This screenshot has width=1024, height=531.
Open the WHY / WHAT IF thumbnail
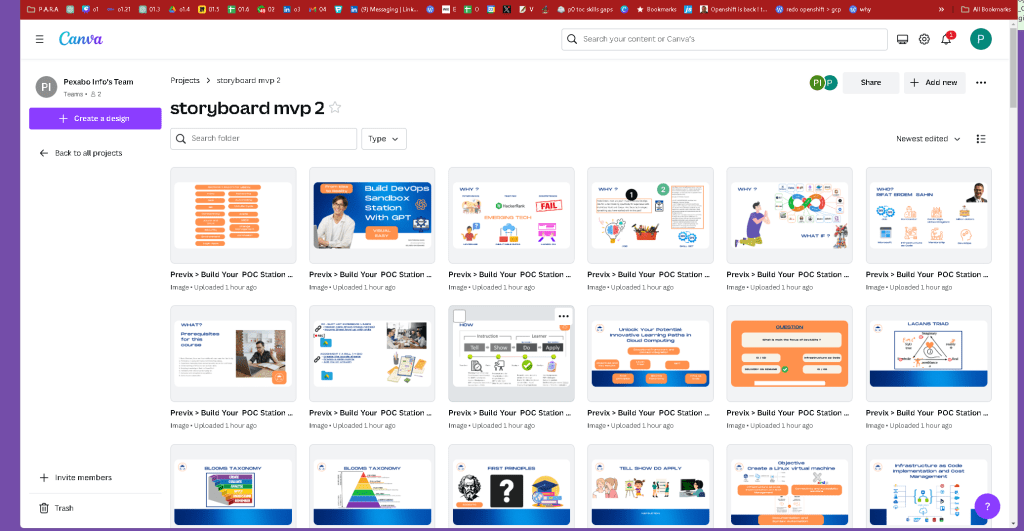coord(790,216)
